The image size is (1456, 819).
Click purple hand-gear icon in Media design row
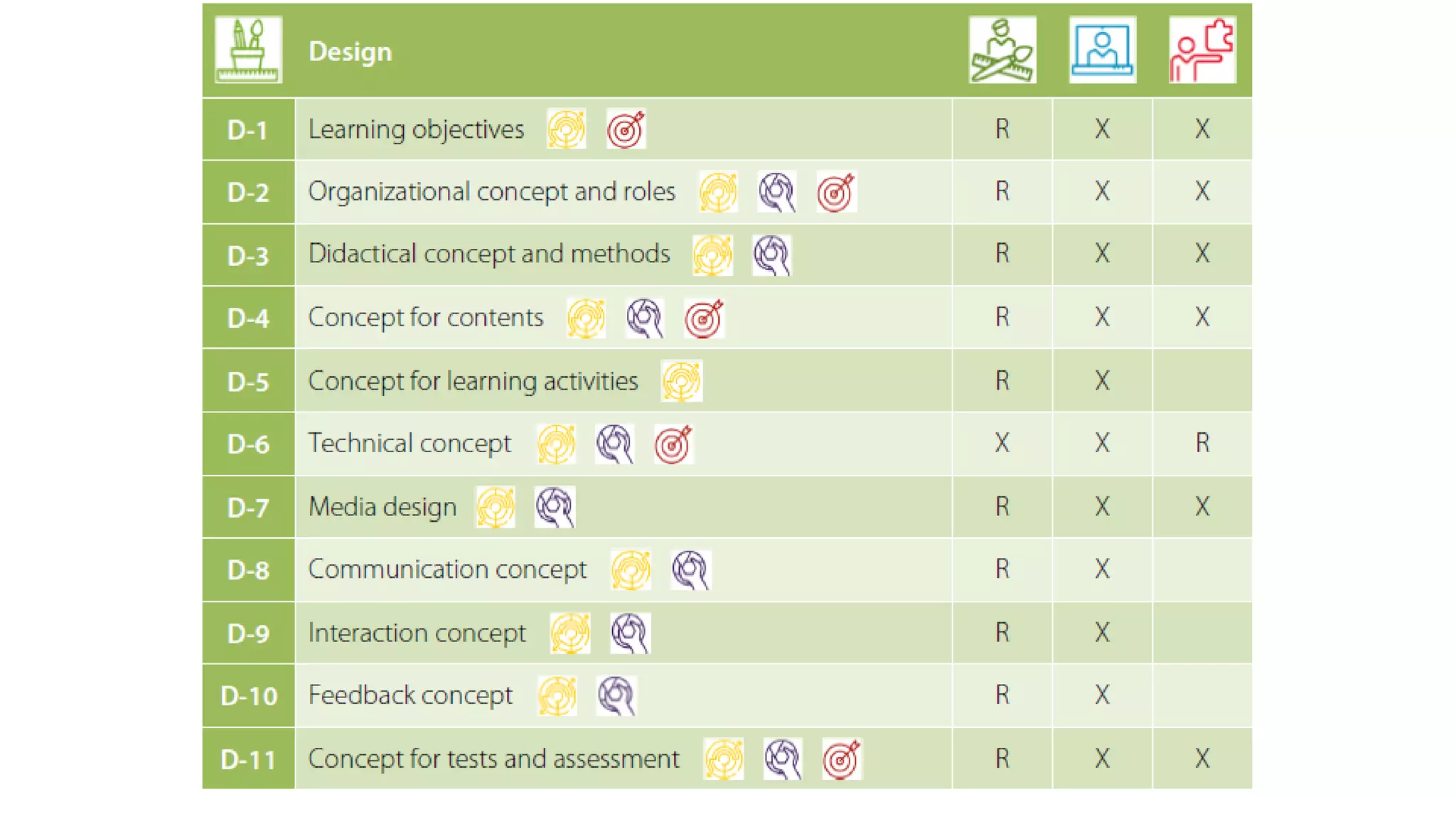click(x=555, y=507)
